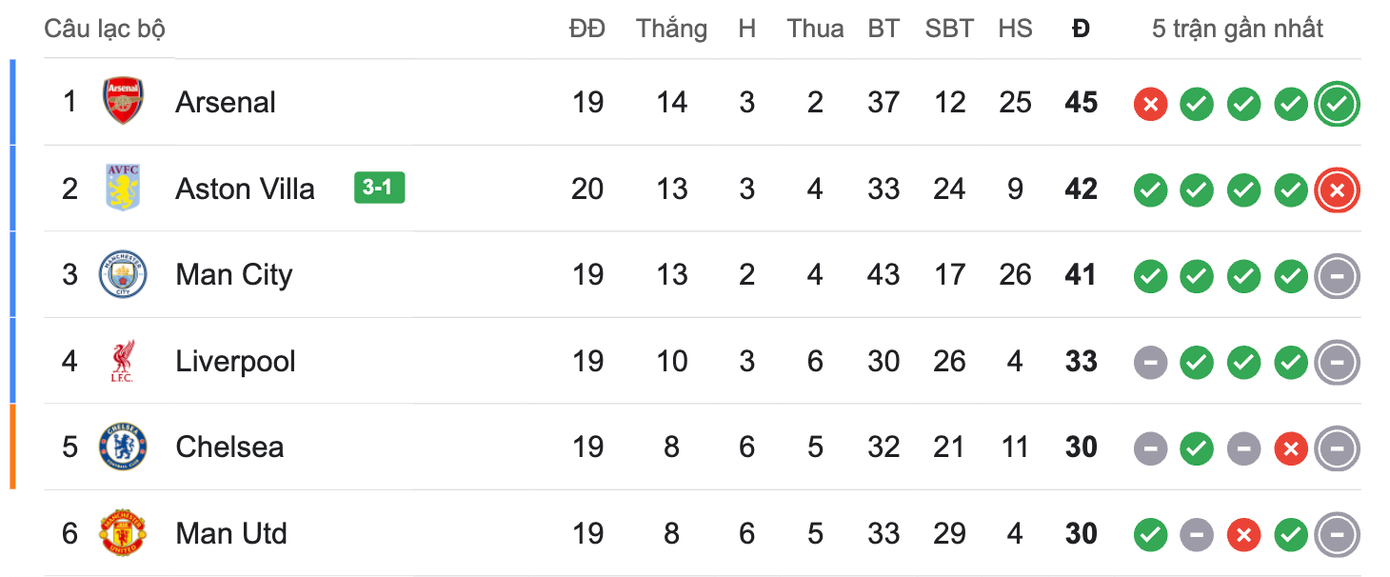This screenshot has height=577, width=1390.
Task: Click the Câu lạc bộ header
Action: (x=104, y=29)
